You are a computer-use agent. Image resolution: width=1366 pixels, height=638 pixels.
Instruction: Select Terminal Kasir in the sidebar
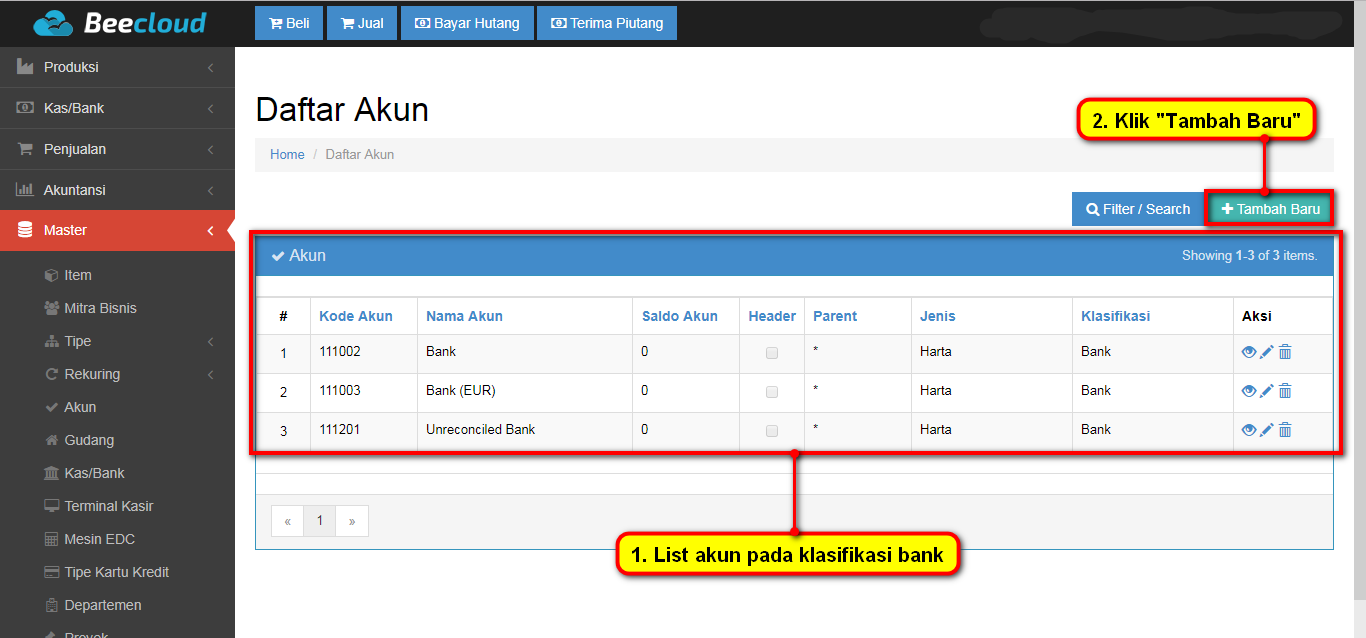point(108,506)
